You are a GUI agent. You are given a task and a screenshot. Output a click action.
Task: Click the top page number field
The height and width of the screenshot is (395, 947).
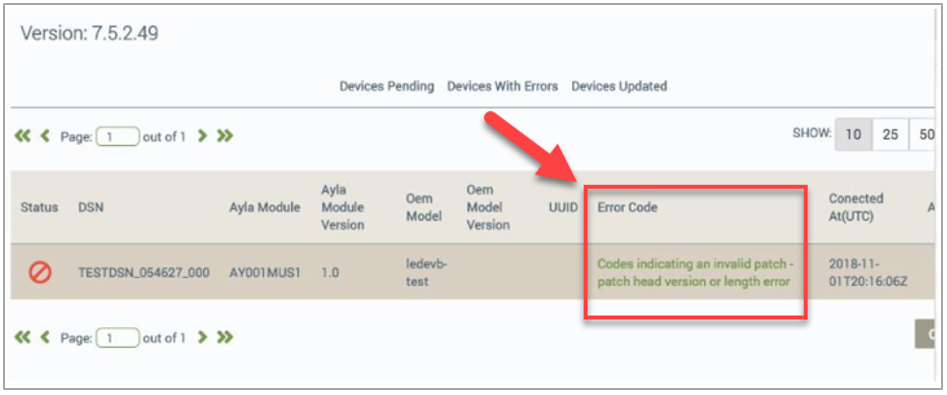(x=117, y=137)
